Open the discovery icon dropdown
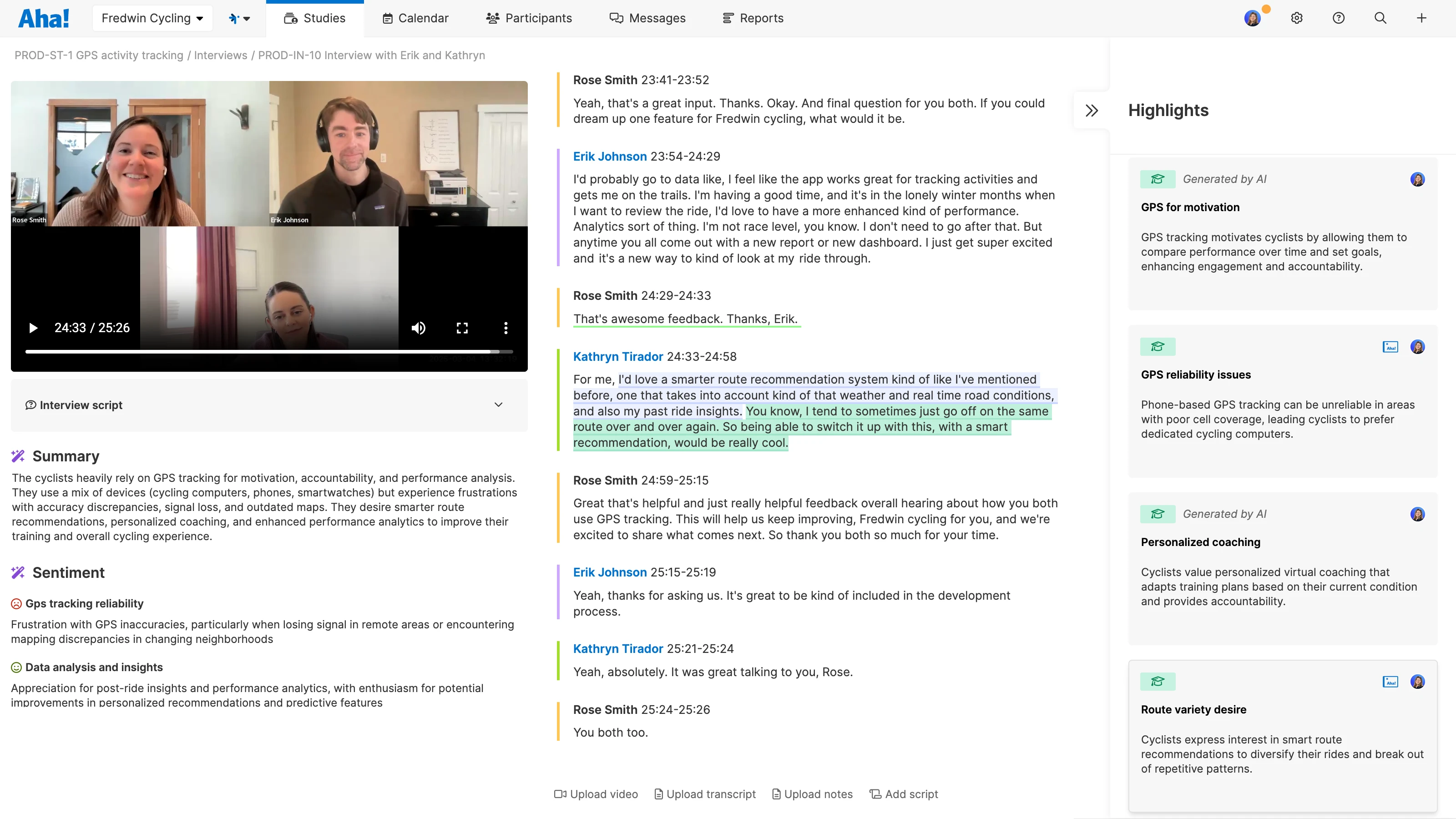This screenshot has width=1456, height=819. pyautogui.click(x=239, y=18)
